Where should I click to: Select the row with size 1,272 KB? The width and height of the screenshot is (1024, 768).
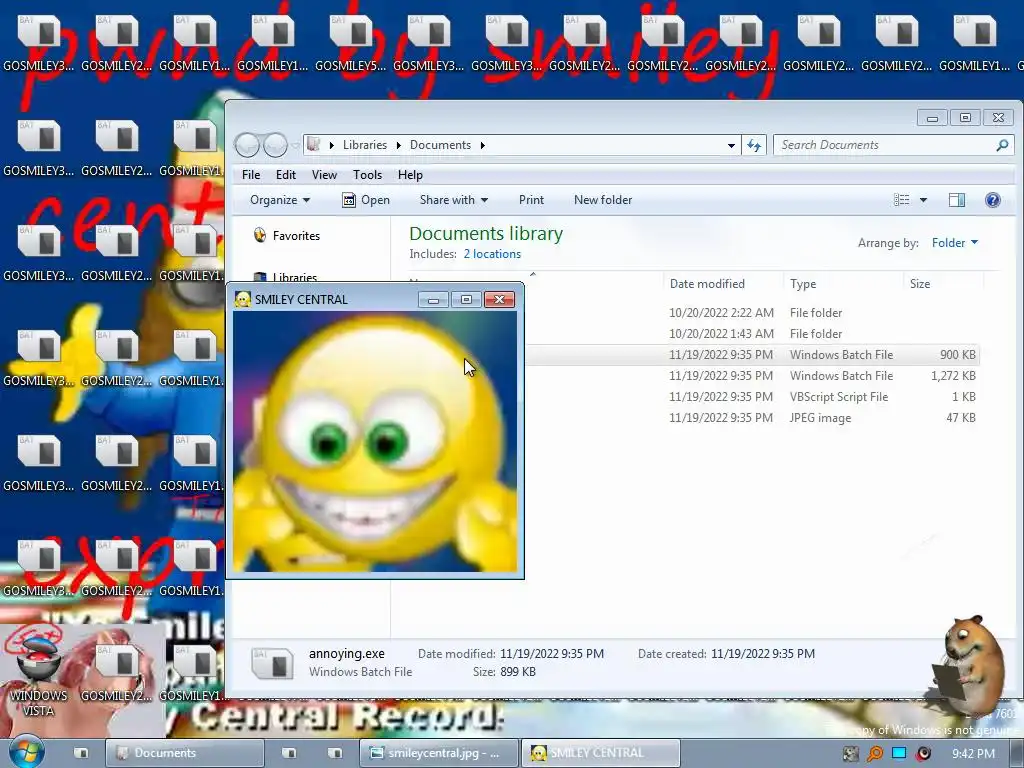[751, 376]
